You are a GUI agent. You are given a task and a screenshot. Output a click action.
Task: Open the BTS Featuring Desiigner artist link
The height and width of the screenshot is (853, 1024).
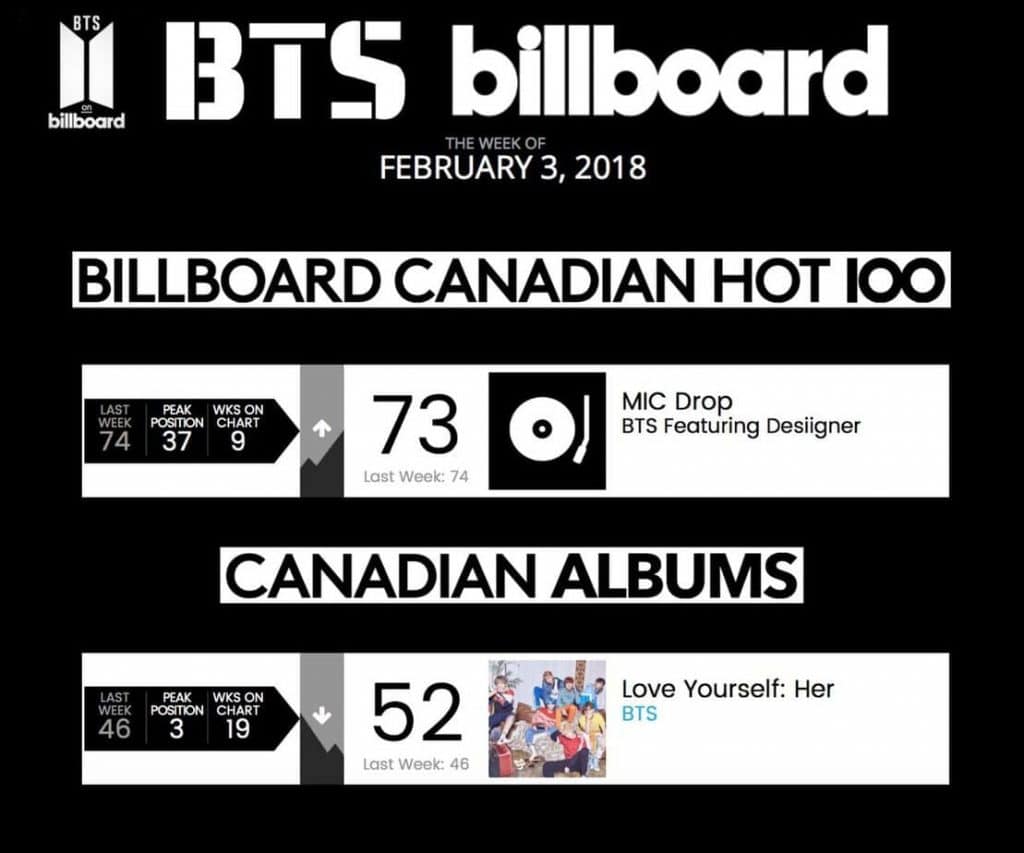point(741,427)
